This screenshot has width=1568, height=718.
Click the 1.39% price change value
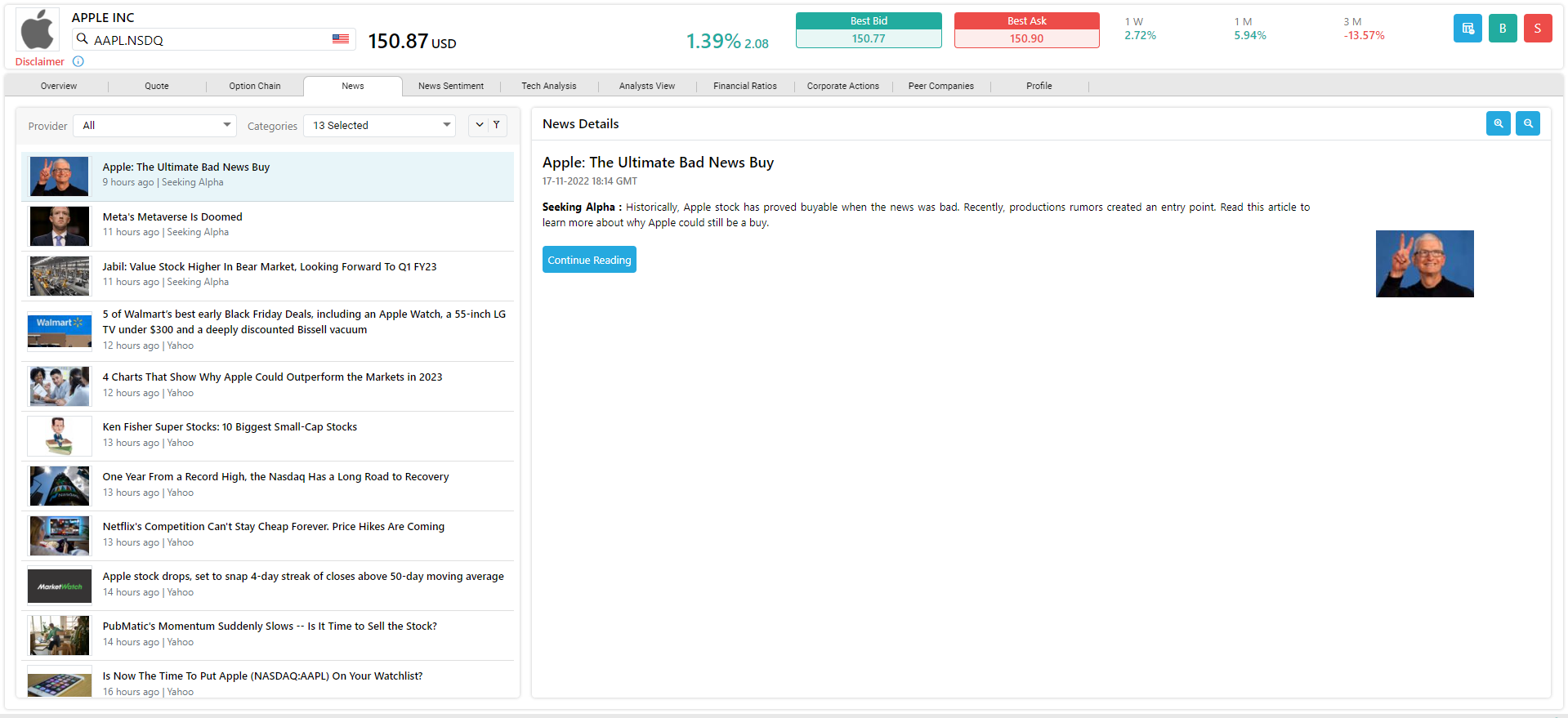click(x=713, y=41)
